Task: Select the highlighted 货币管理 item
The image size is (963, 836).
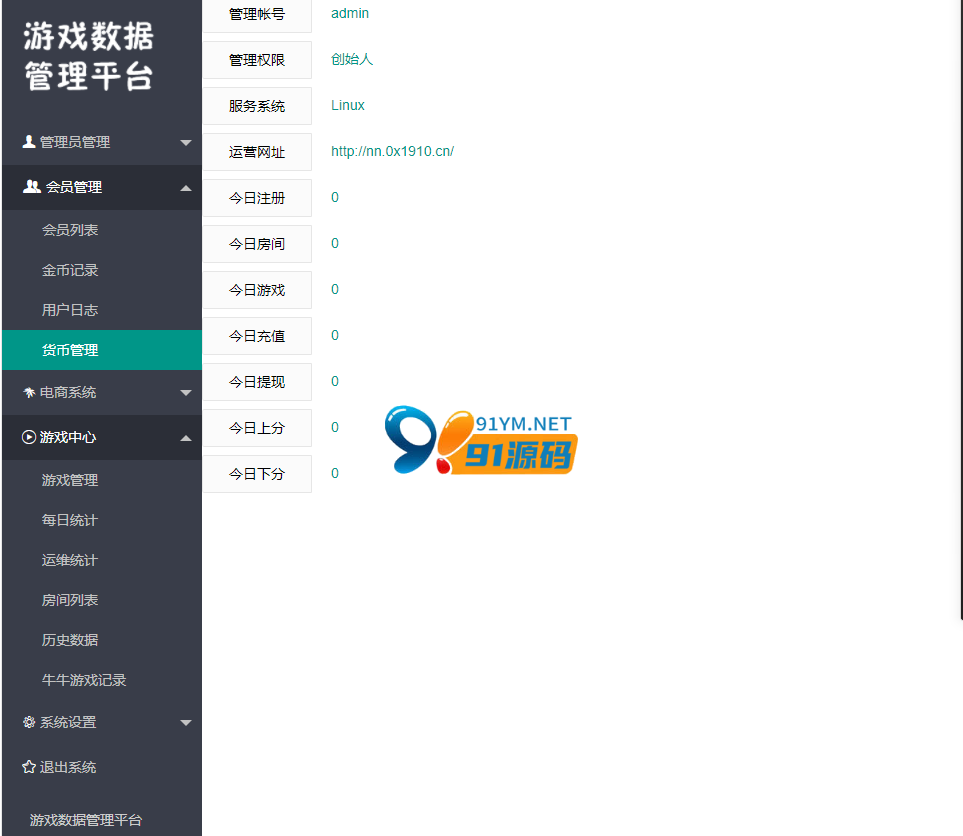Action: coord(102,350)
